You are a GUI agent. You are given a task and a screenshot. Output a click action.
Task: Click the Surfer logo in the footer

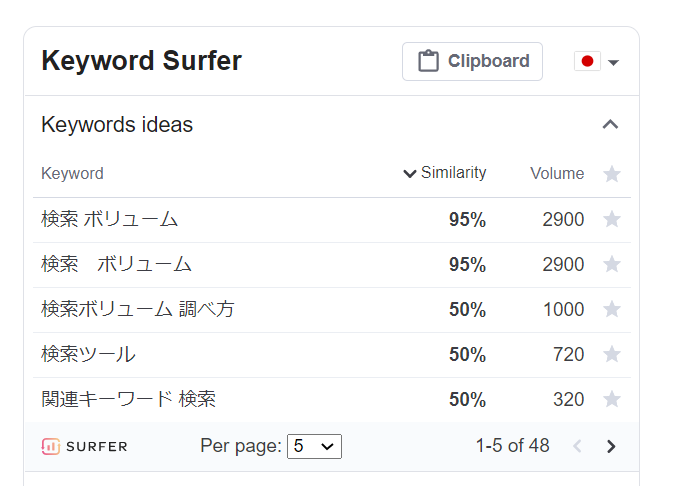(x=84, y=446)
